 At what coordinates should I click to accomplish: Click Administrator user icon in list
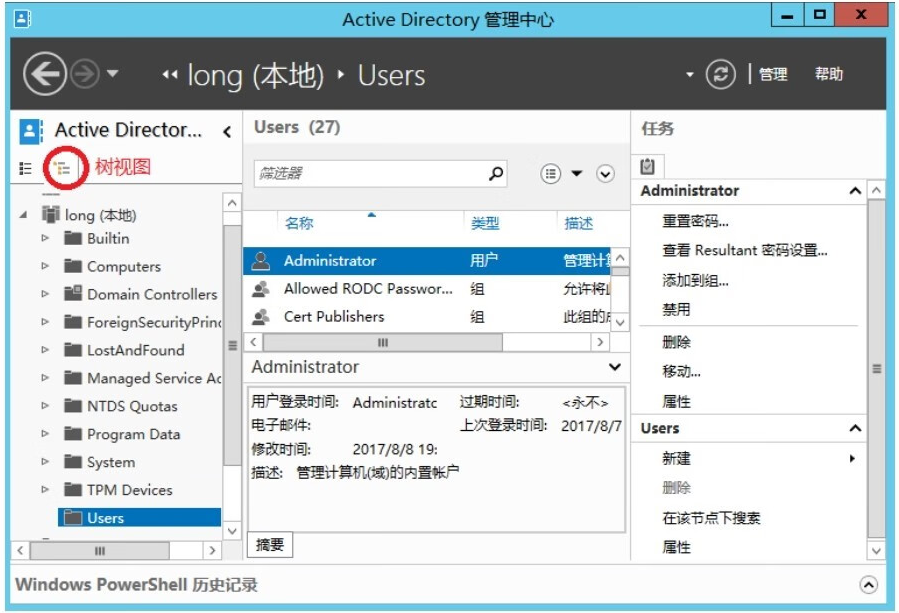pos(261,261)
